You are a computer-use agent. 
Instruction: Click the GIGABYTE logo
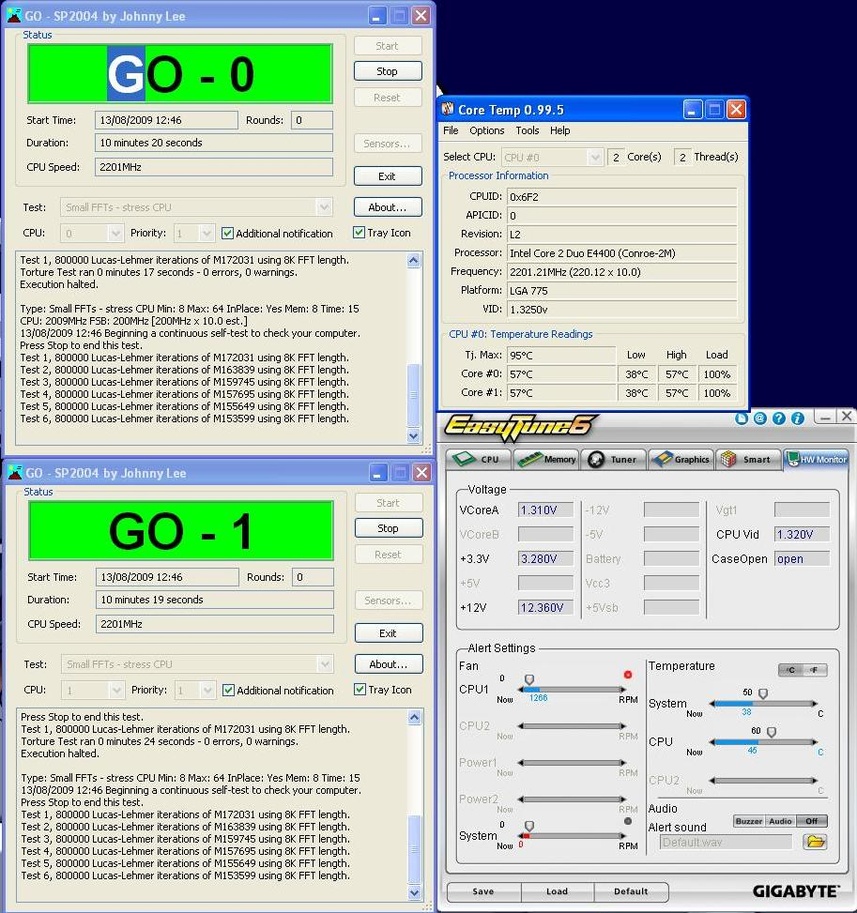tap(796, 891)
